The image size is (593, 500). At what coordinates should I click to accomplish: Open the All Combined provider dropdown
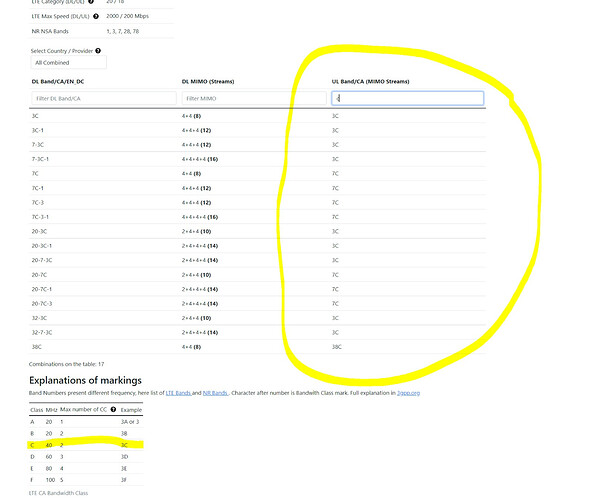68,62
